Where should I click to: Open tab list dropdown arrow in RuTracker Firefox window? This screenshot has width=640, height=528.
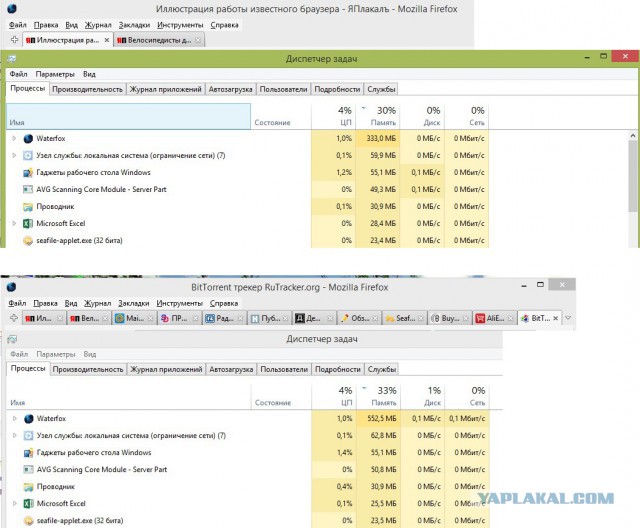tap(568, 318)
